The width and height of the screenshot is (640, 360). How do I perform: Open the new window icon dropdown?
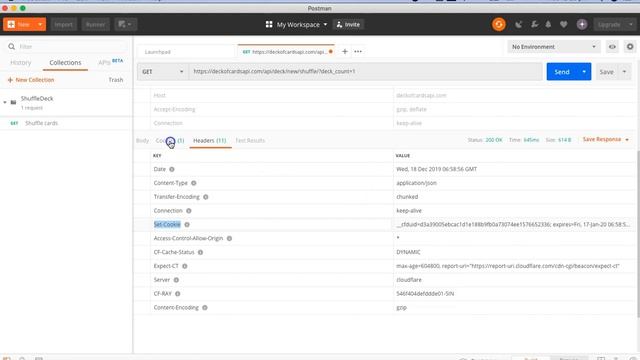tap(125, 24)
